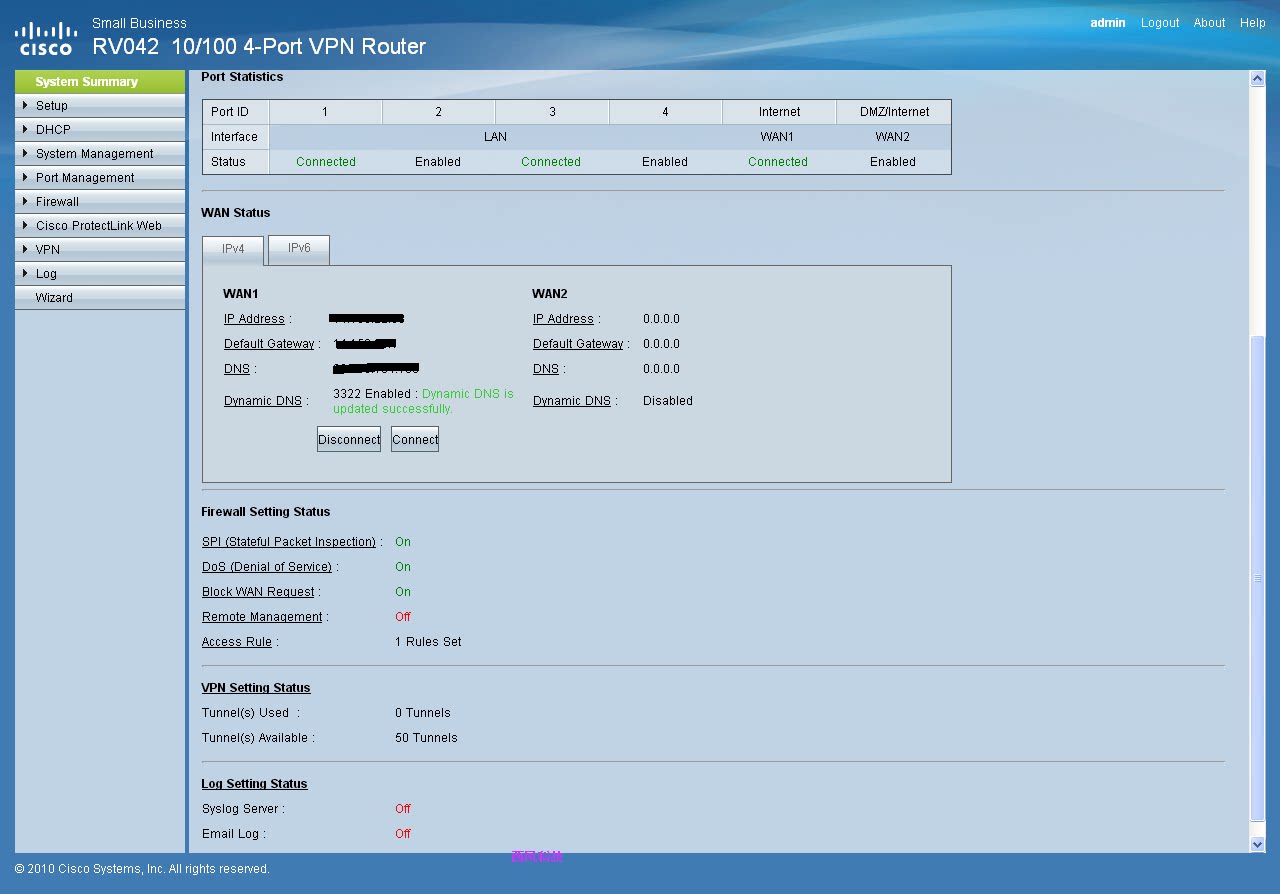This screenshot has width=1280, height=894.
Task: Expand the DHCP menu arrow
Action: [25, 129]
